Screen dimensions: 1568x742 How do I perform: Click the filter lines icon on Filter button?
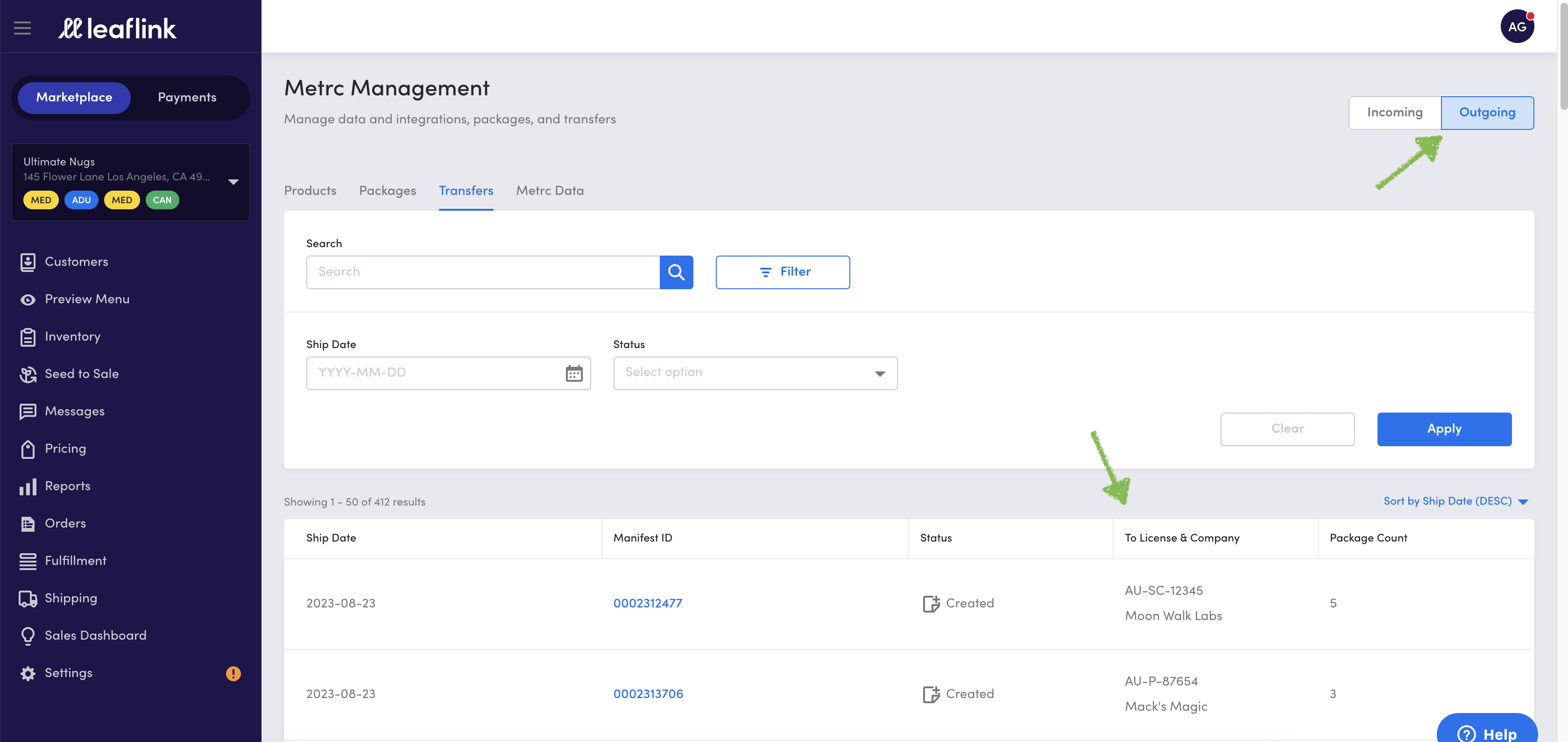pos(765,271)
